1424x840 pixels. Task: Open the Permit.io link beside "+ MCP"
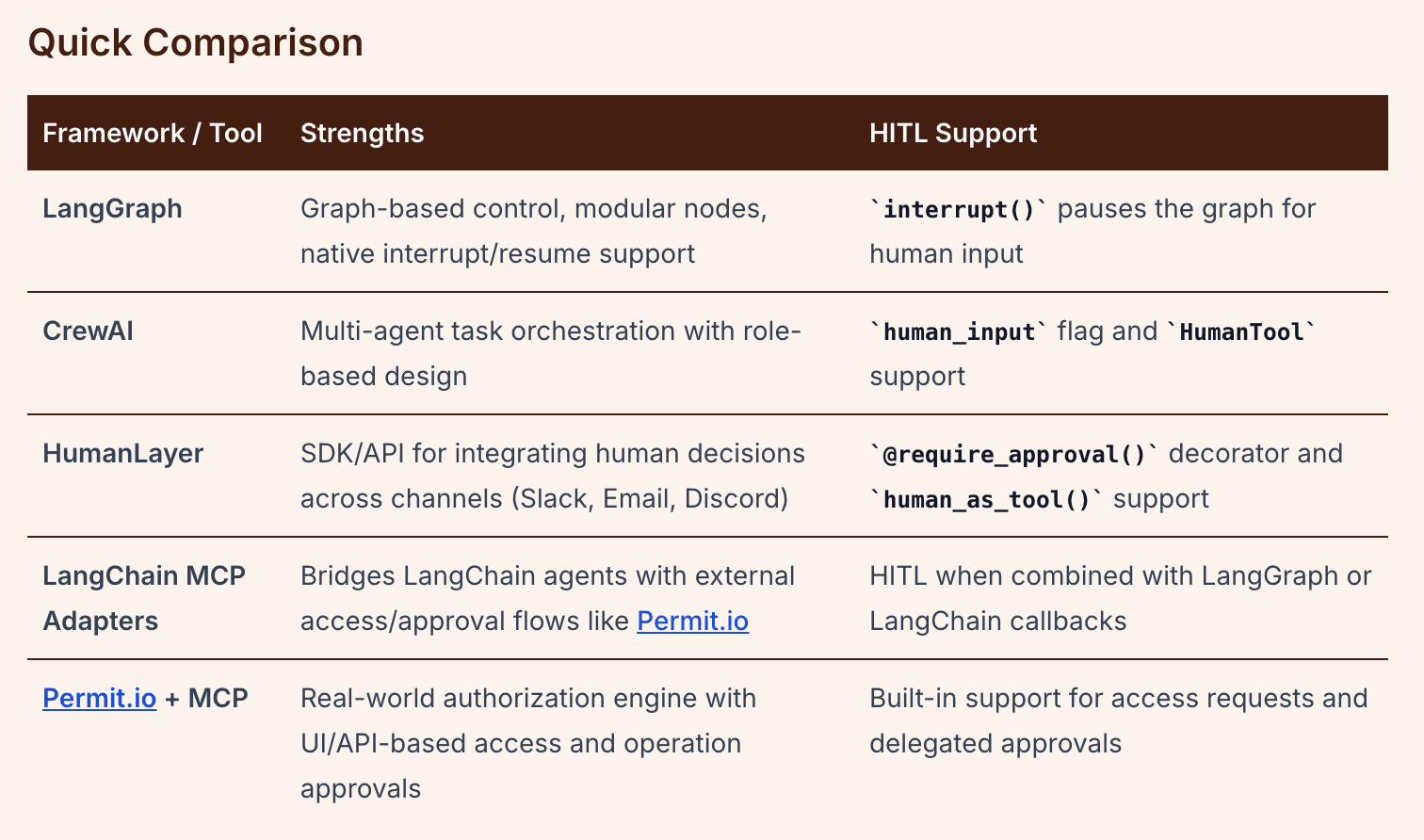[100, 699]
